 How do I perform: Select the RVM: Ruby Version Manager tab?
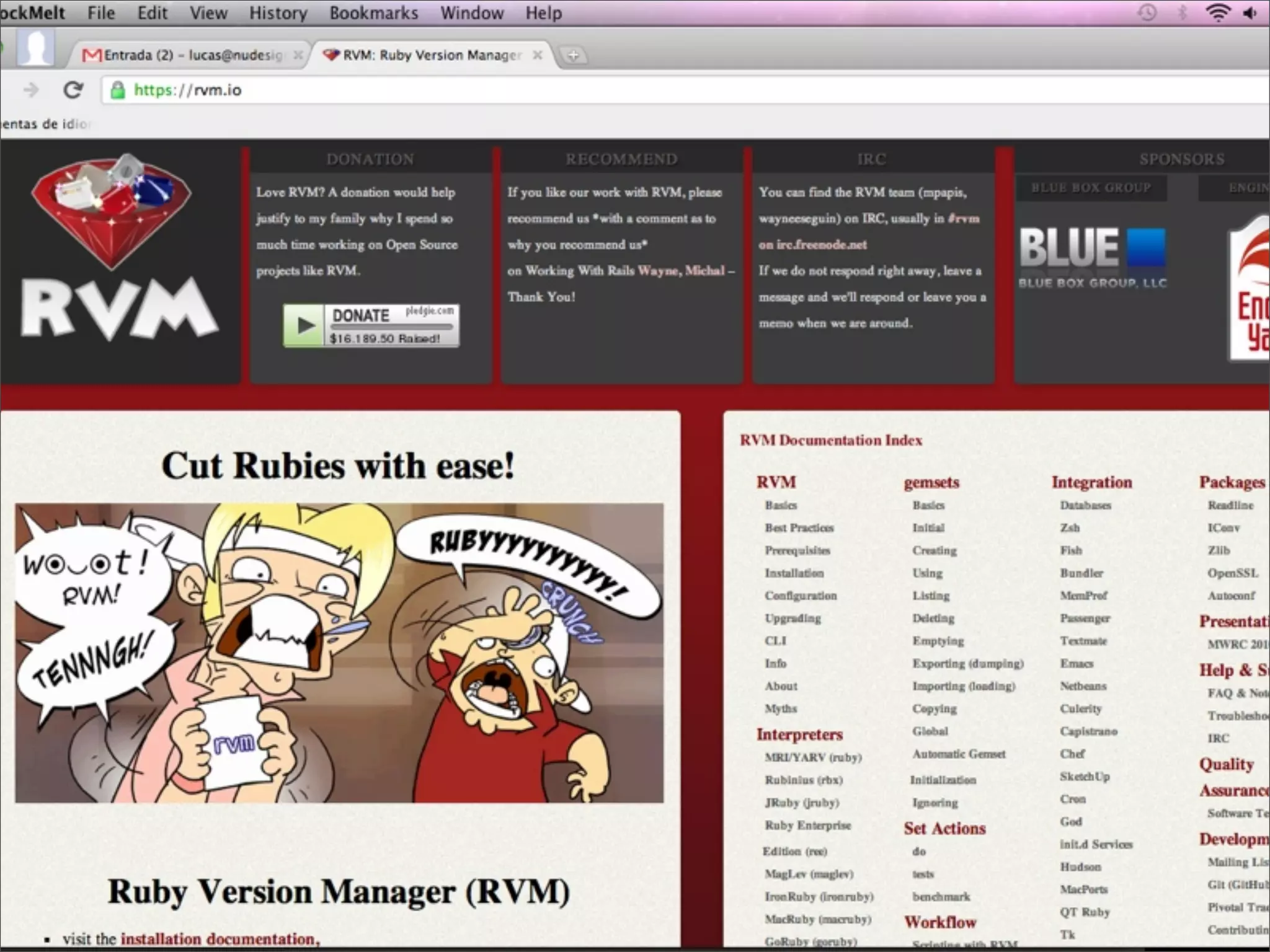click(x=432, y=55)
